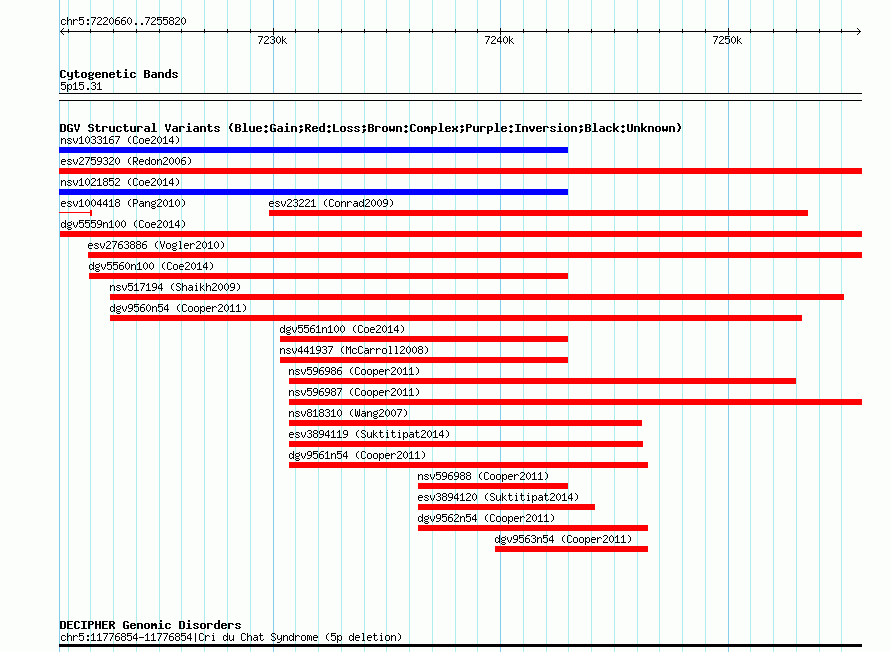Click the red bar under dgv5559n100

pyautogui.click(x=460, y=234)
